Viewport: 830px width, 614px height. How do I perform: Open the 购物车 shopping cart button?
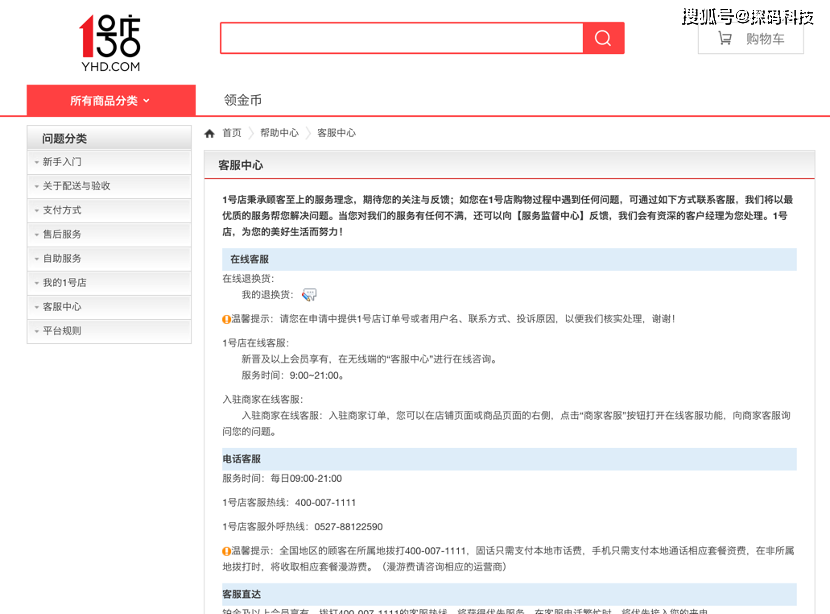751,39
